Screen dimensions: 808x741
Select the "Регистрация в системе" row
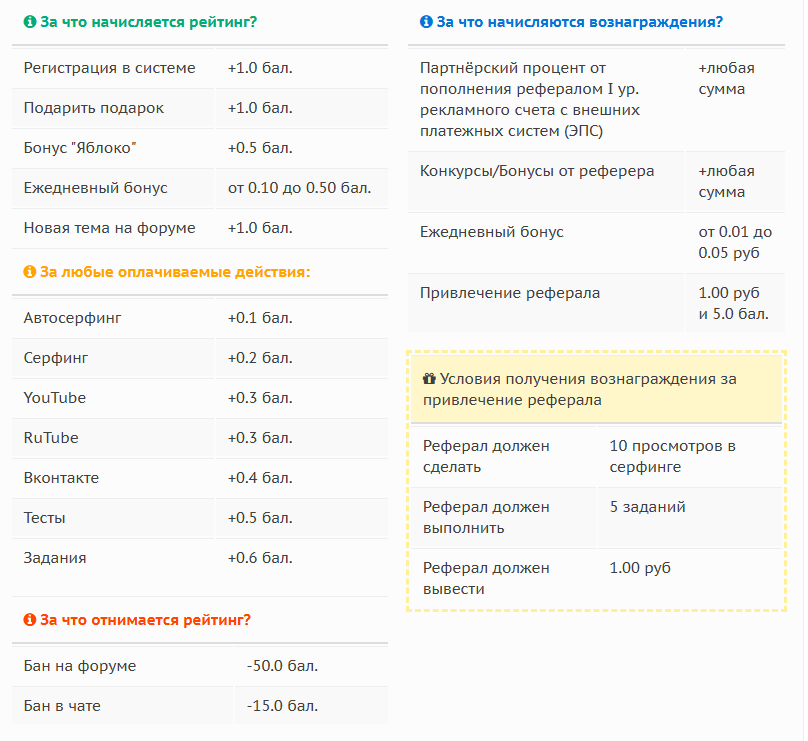tap(110, 68)
